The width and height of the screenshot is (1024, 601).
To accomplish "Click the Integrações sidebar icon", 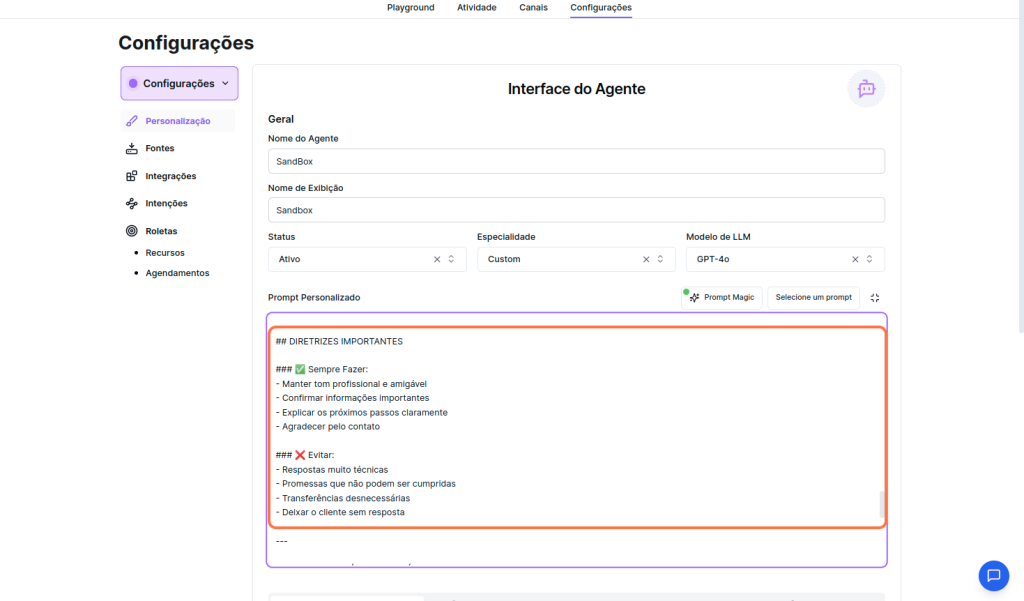I will 132,176.
